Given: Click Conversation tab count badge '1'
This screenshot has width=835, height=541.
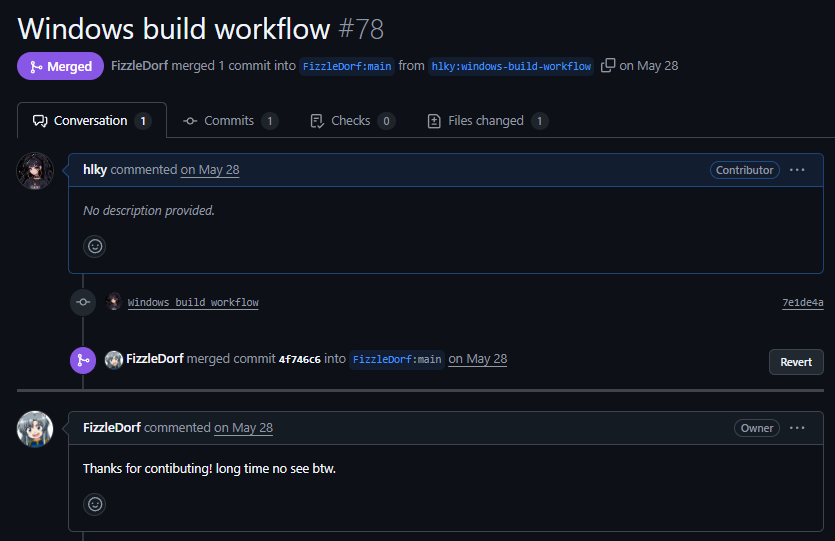Looking at the screenshot, I should click(x=143, y=121).
